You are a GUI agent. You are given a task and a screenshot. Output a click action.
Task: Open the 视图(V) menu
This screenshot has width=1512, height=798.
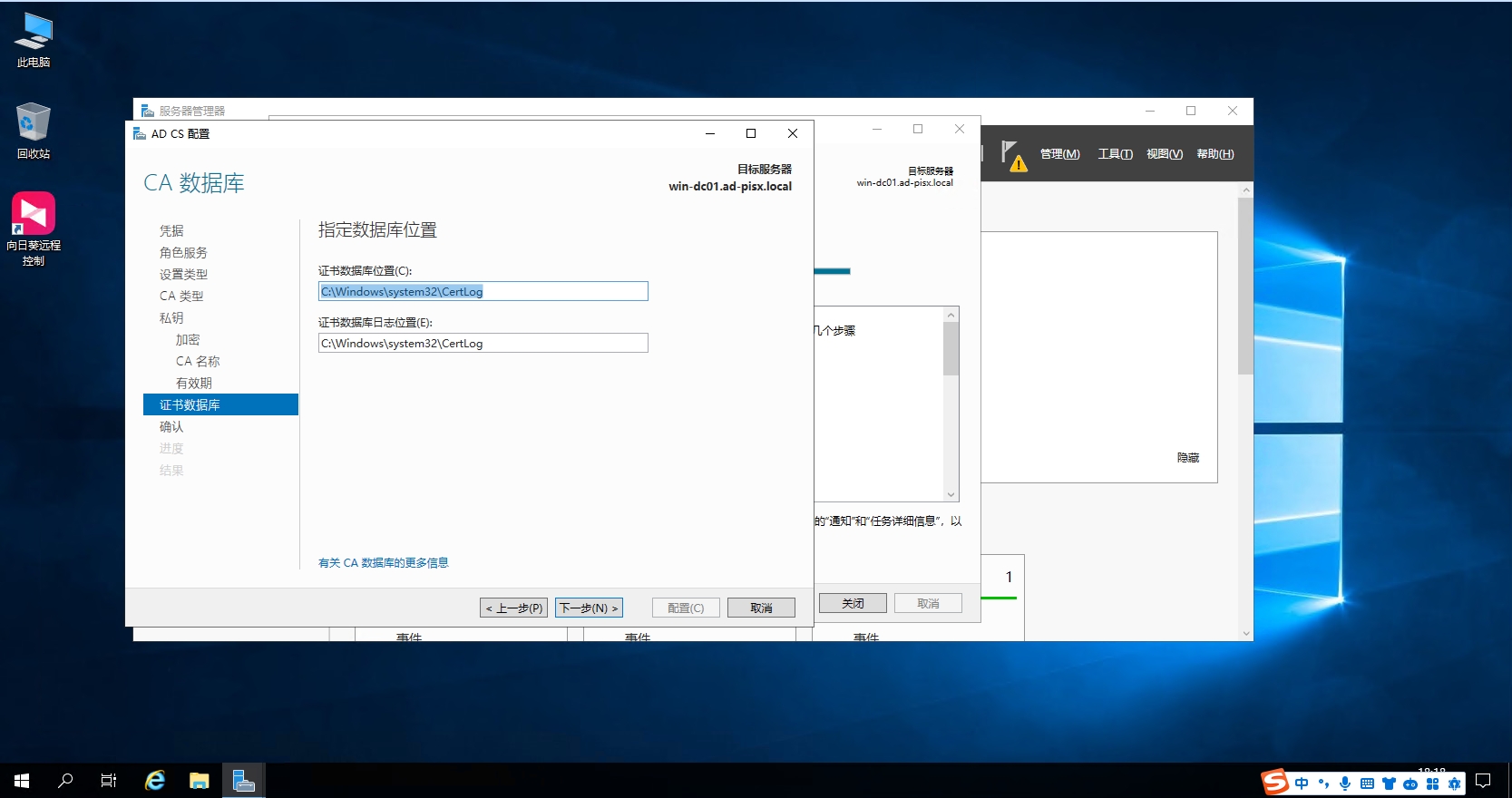(1164, 154)
